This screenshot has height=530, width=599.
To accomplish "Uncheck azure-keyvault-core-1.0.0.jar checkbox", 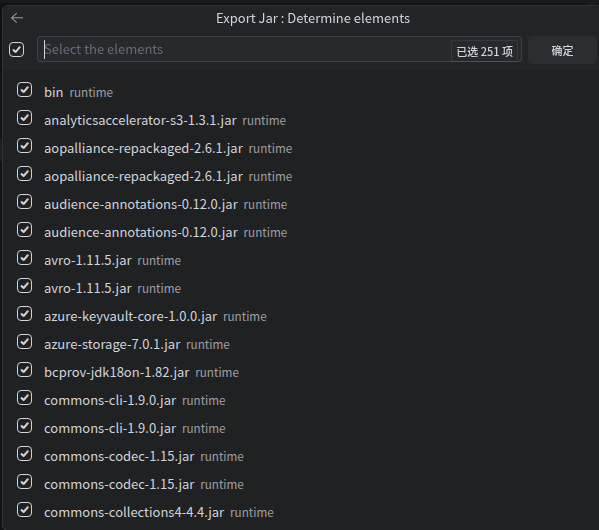I will click(24, 314).
